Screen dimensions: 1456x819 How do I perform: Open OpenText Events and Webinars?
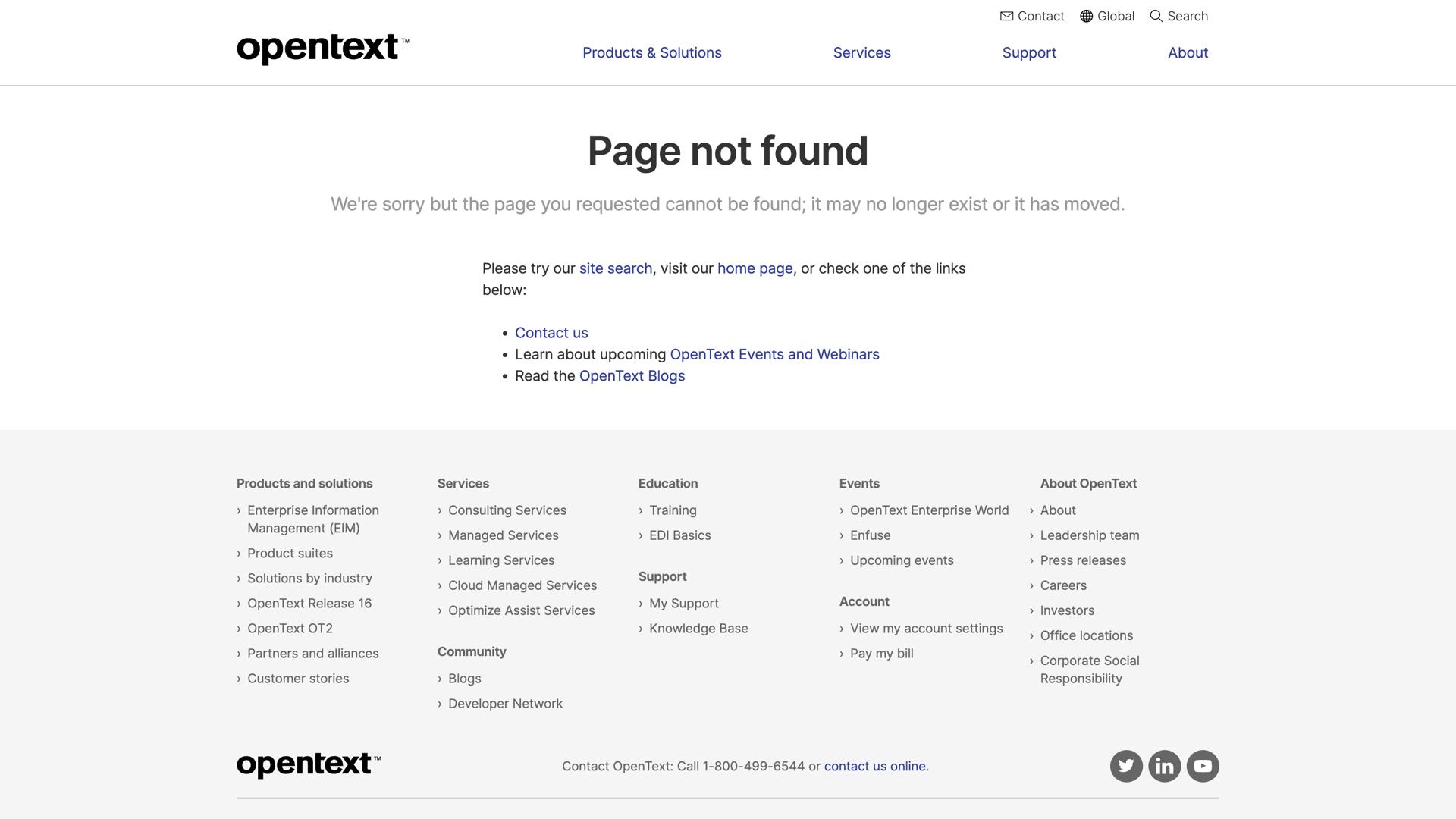tap(774, 354)
